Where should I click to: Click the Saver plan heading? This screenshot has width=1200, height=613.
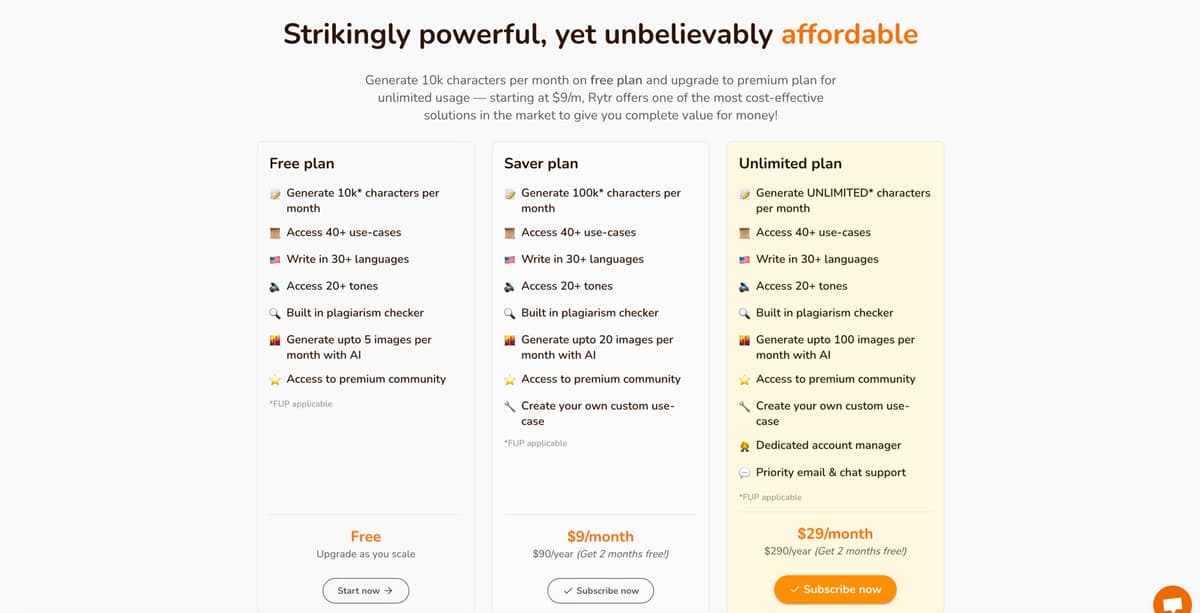click(x=541, y=163)
